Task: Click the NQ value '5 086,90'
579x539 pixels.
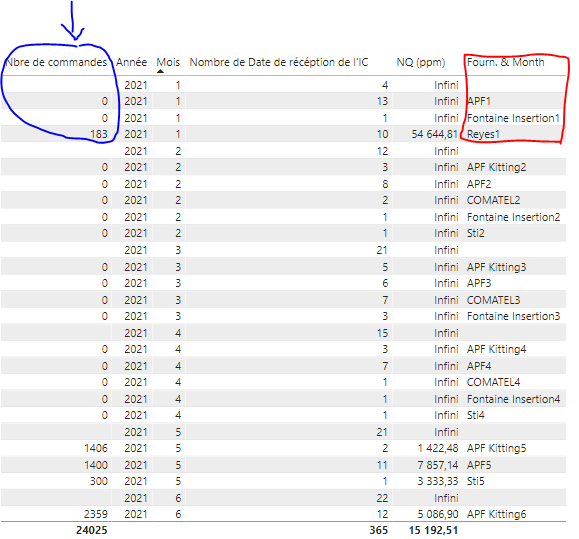Action: pos(438,514)
